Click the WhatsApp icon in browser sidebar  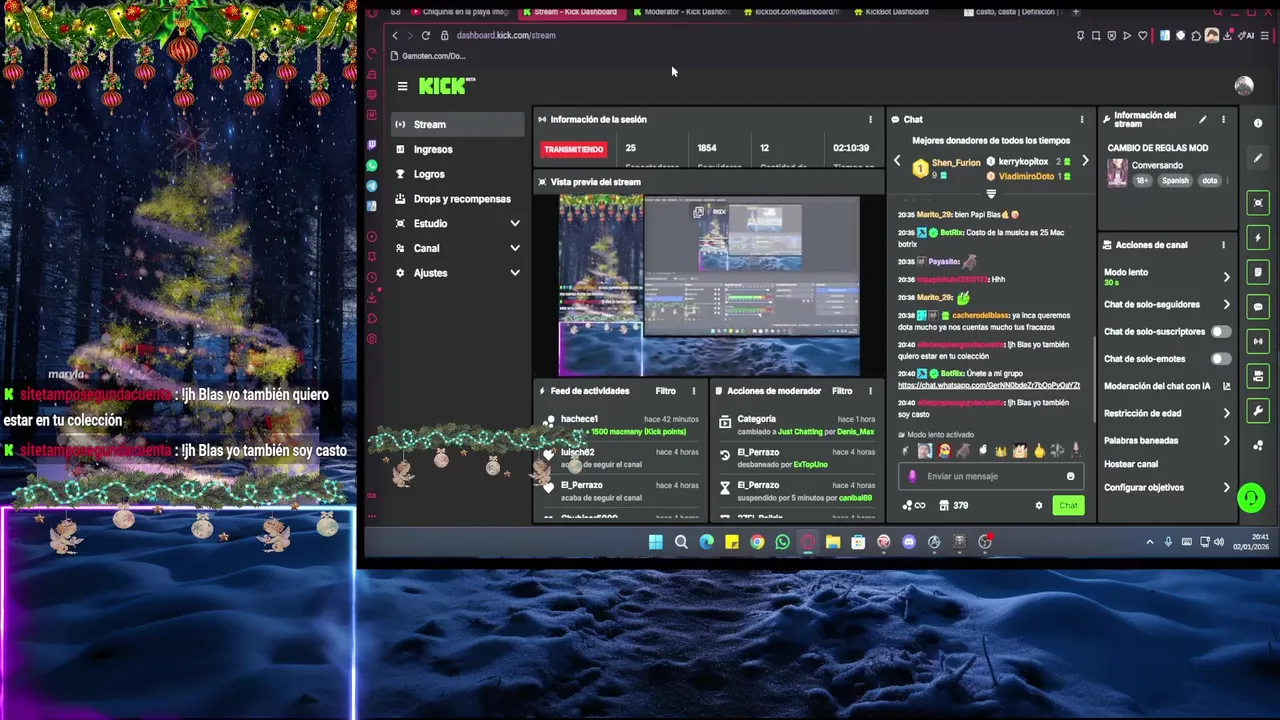372,165
